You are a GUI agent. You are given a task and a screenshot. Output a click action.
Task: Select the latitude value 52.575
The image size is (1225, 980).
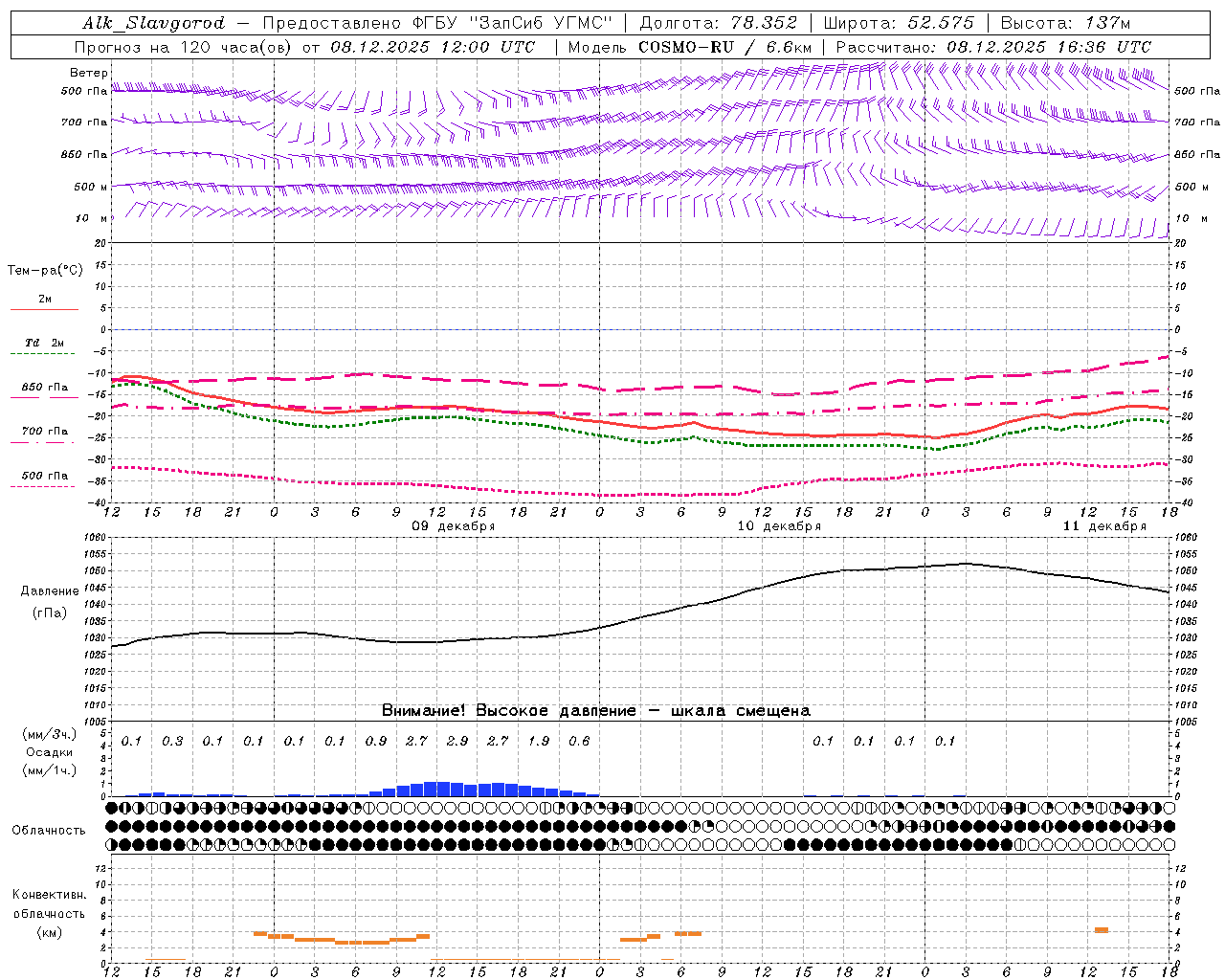point(942,23)
